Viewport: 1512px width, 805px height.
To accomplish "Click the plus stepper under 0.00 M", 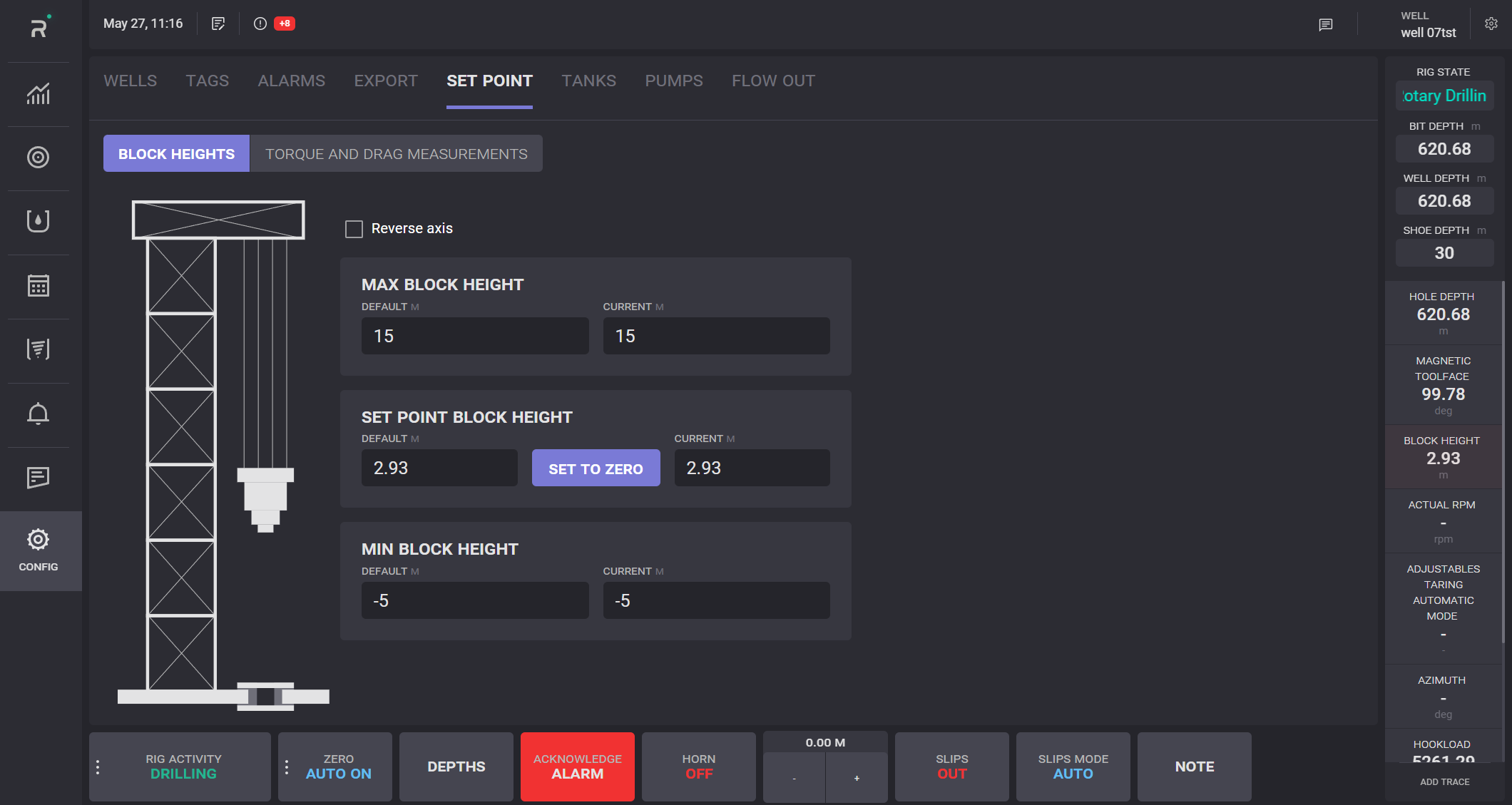I will [x=857, y=778].
